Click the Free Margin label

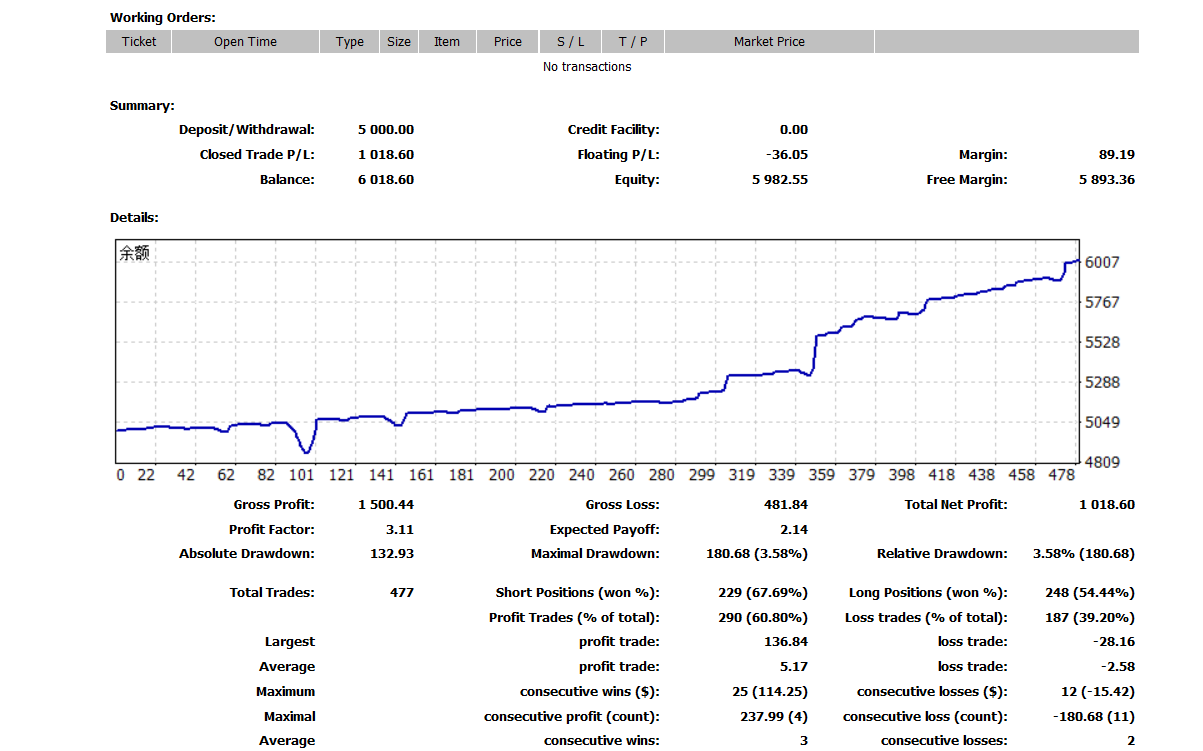(967, 179)
